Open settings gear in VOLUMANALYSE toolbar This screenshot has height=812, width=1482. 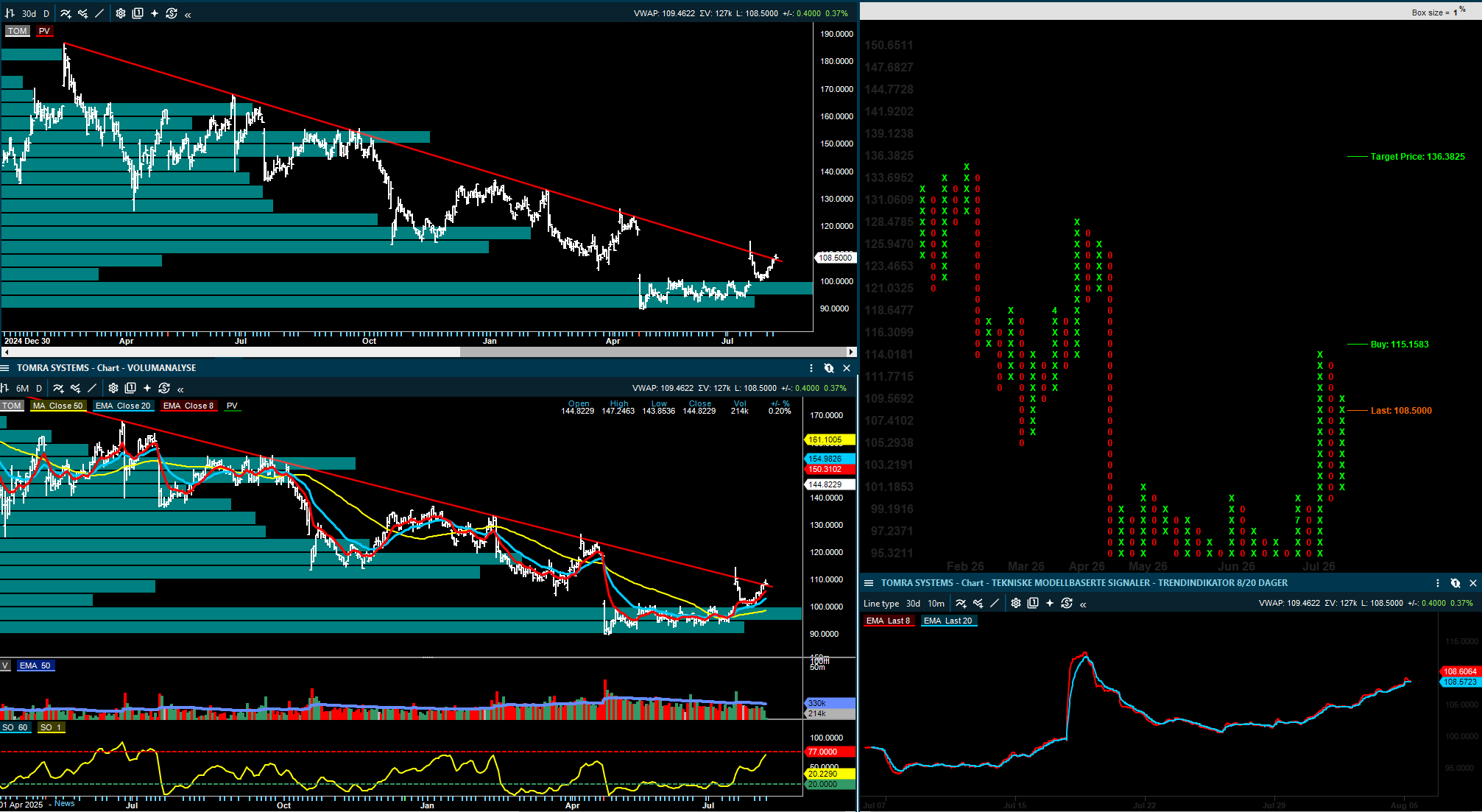click(113, 388)
